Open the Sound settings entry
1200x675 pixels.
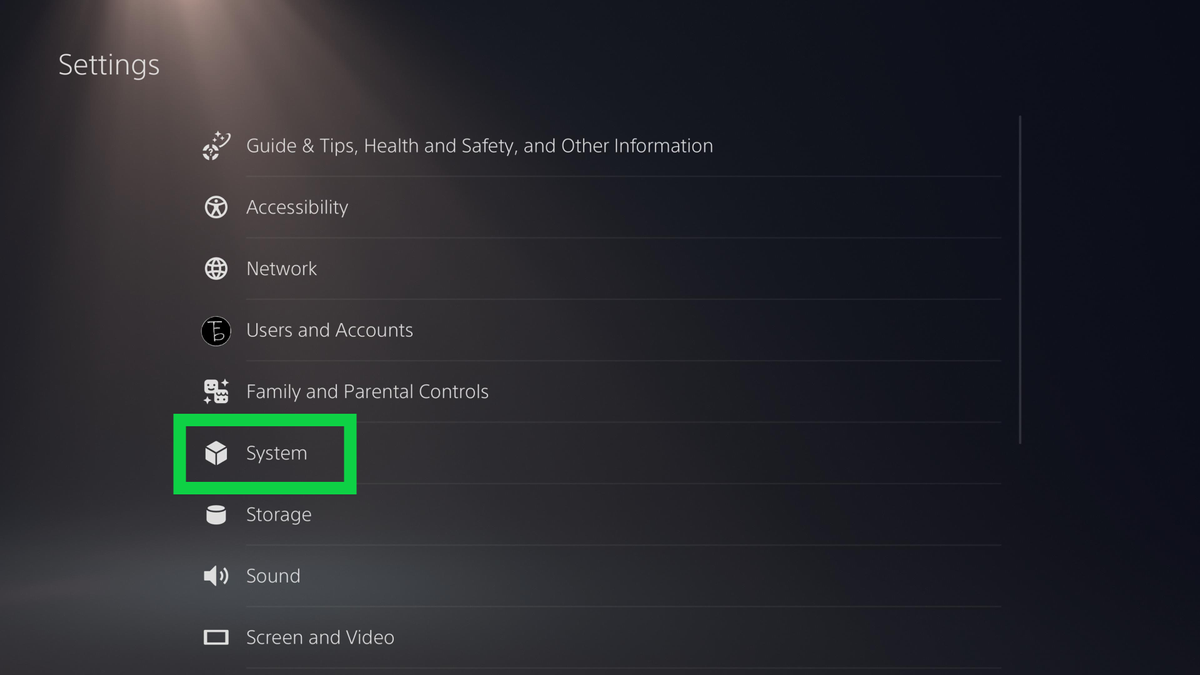[273, 576]
